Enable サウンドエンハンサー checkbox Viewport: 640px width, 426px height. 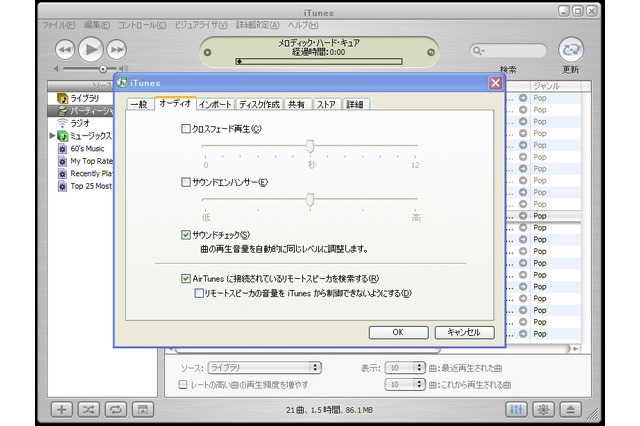coord(185,182)
